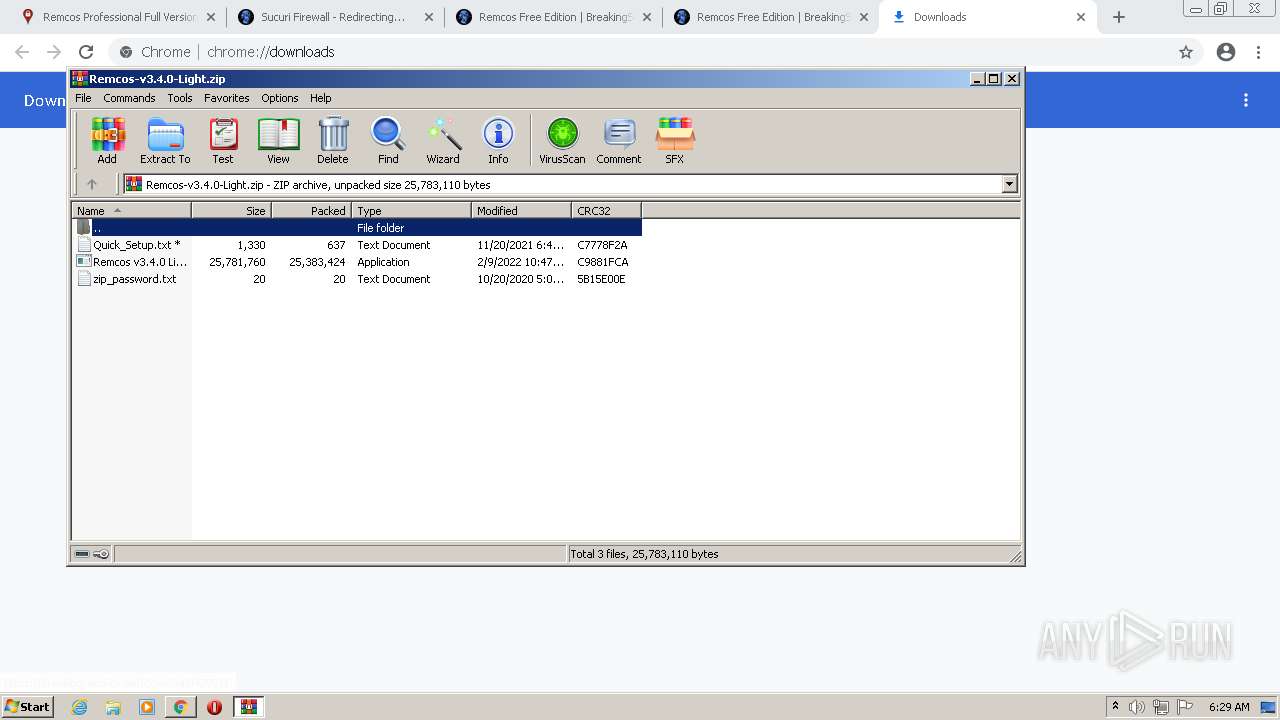This screenshot has height=720, width=1280.
Task: Click the Opera icon in the taskbar
Action: [x=214, y=707]
